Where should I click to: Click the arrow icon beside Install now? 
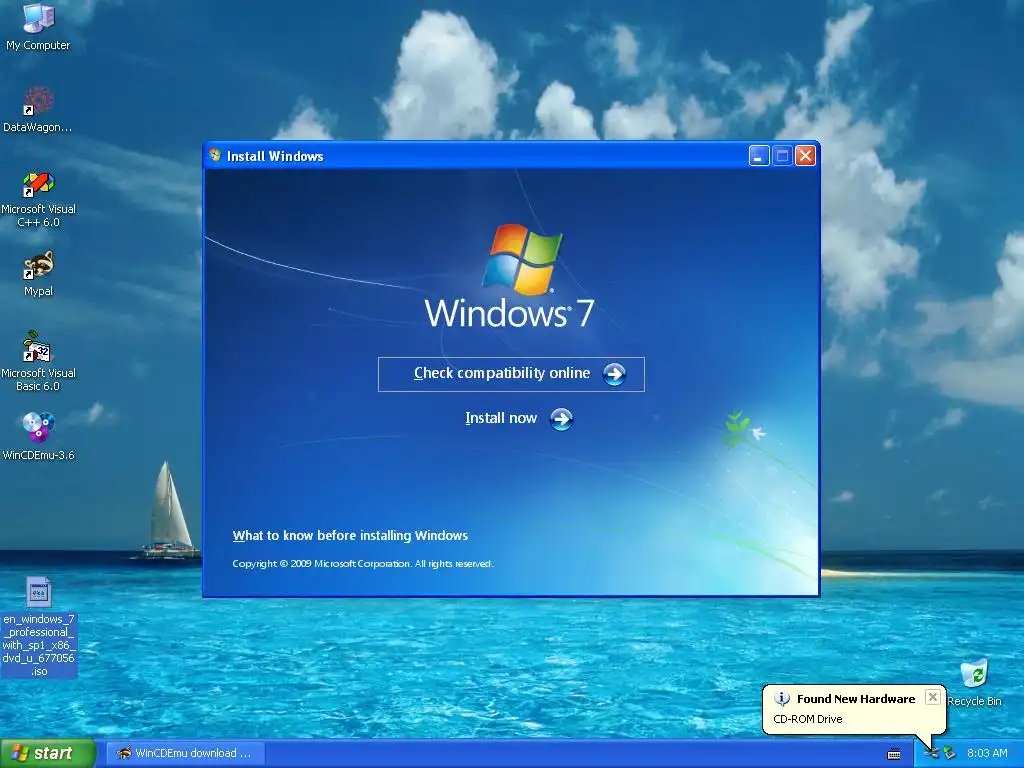[561, 419]
